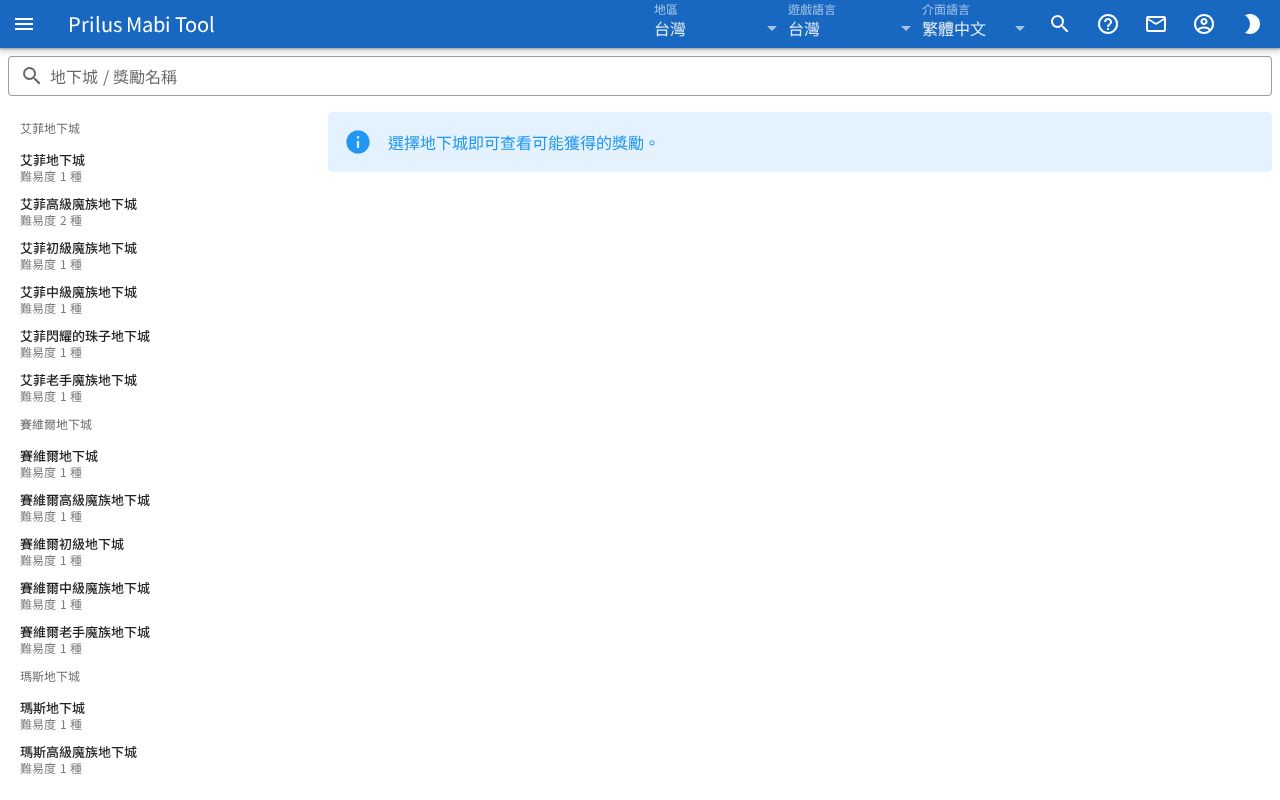This screenshot has width=1280, height=800.
Task: Click the Prilus Mabi Tool title
Action: (x=142, y=24)
